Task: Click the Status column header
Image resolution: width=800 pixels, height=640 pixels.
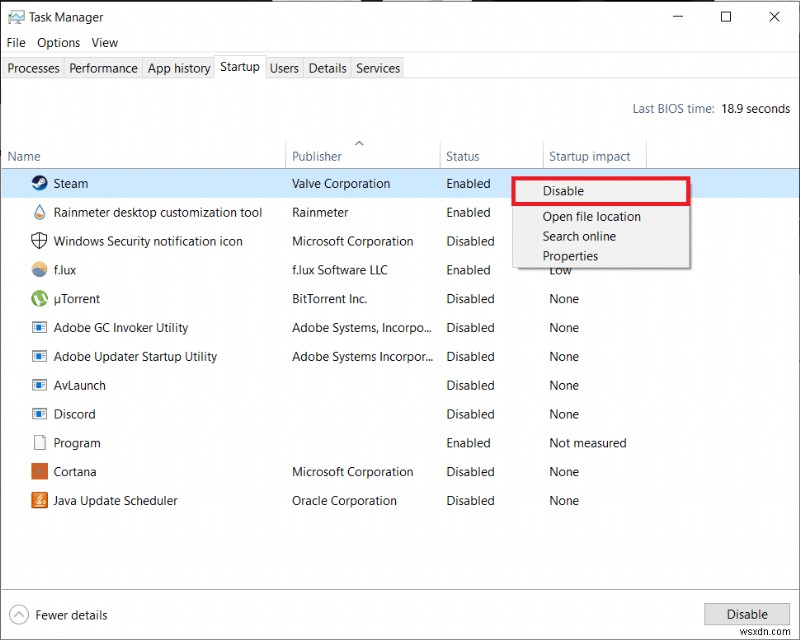Action: (463, 156)
